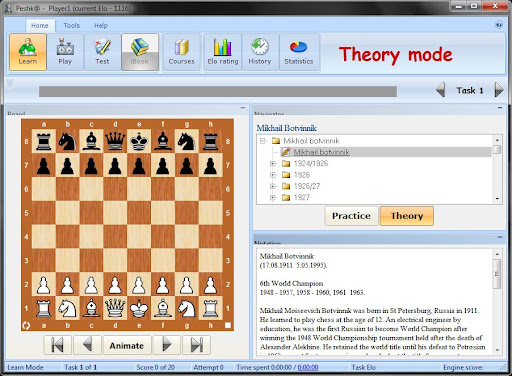This screenshot has width=512, height=376.
Task: Minimize the Board panel
Action: click(243, 108)
